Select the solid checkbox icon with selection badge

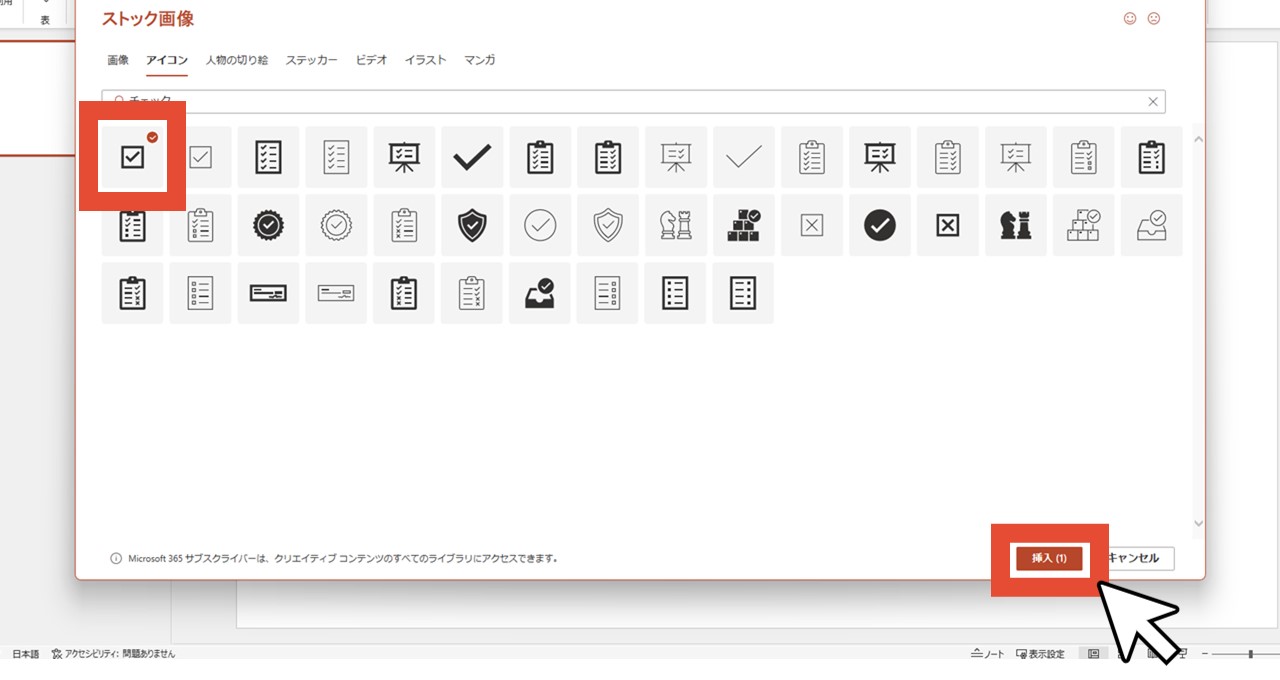coord(132,157)
